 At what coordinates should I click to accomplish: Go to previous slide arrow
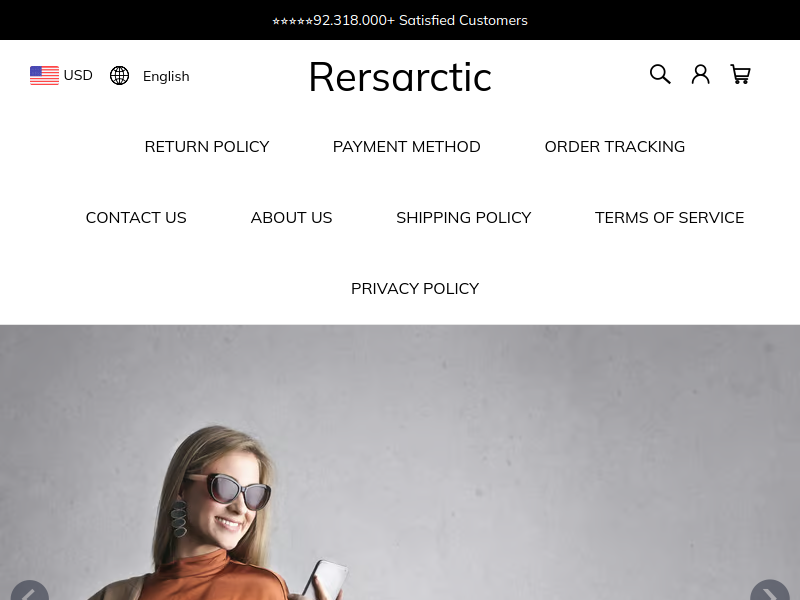30,592
